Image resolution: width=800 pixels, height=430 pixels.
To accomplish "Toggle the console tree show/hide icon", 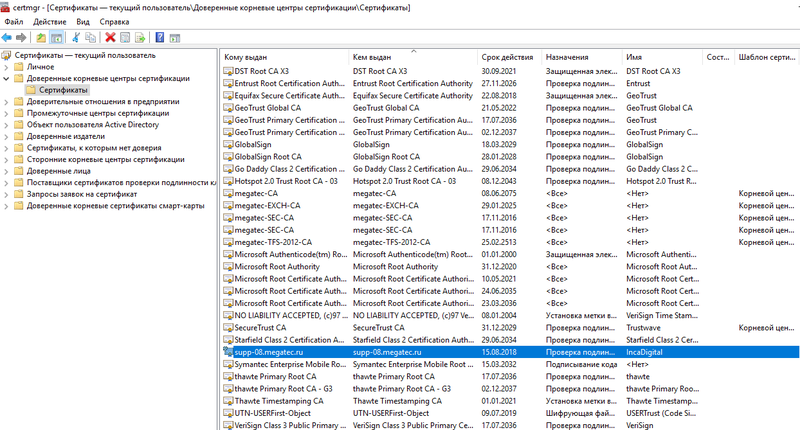I will pyautogui.click(x=56, y=37).
